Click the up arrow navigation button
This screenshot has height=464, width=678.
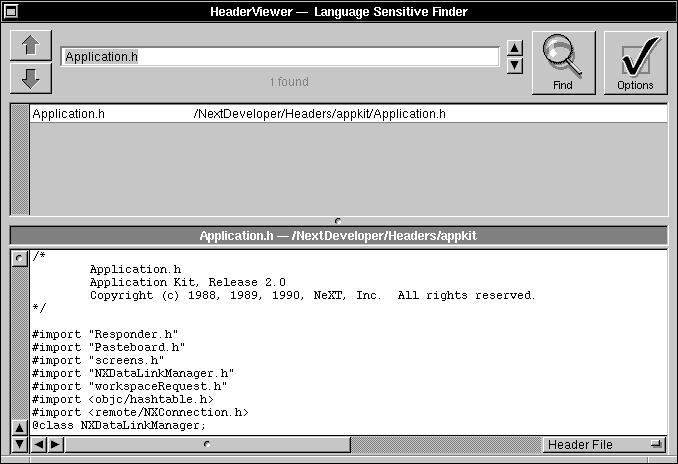coord(31,45)
